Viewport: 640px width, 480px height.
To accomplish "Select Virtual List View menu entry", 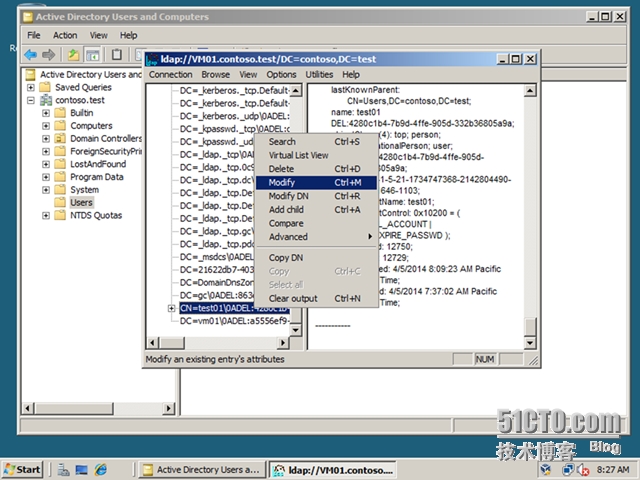I will 316,155.
